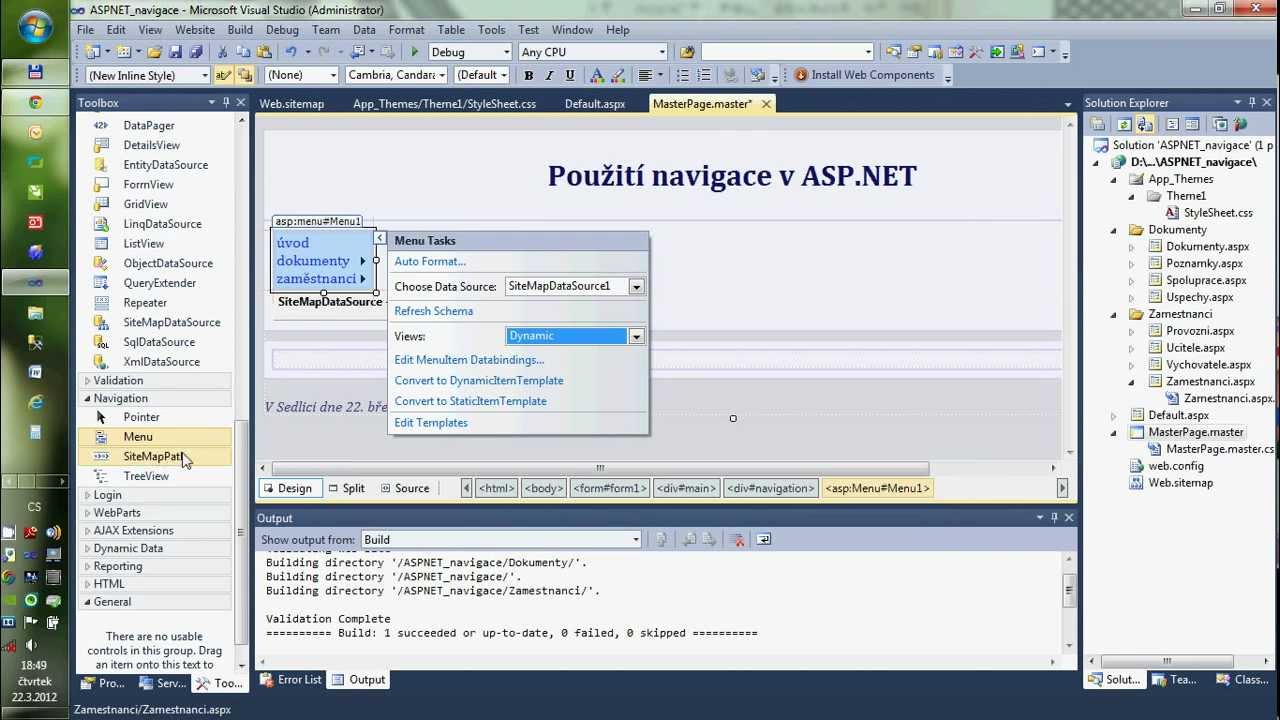Click the asp:Menu#Menu1 breadcrumb tag
The image size is (1280, 720).
[x=877, y=488]
